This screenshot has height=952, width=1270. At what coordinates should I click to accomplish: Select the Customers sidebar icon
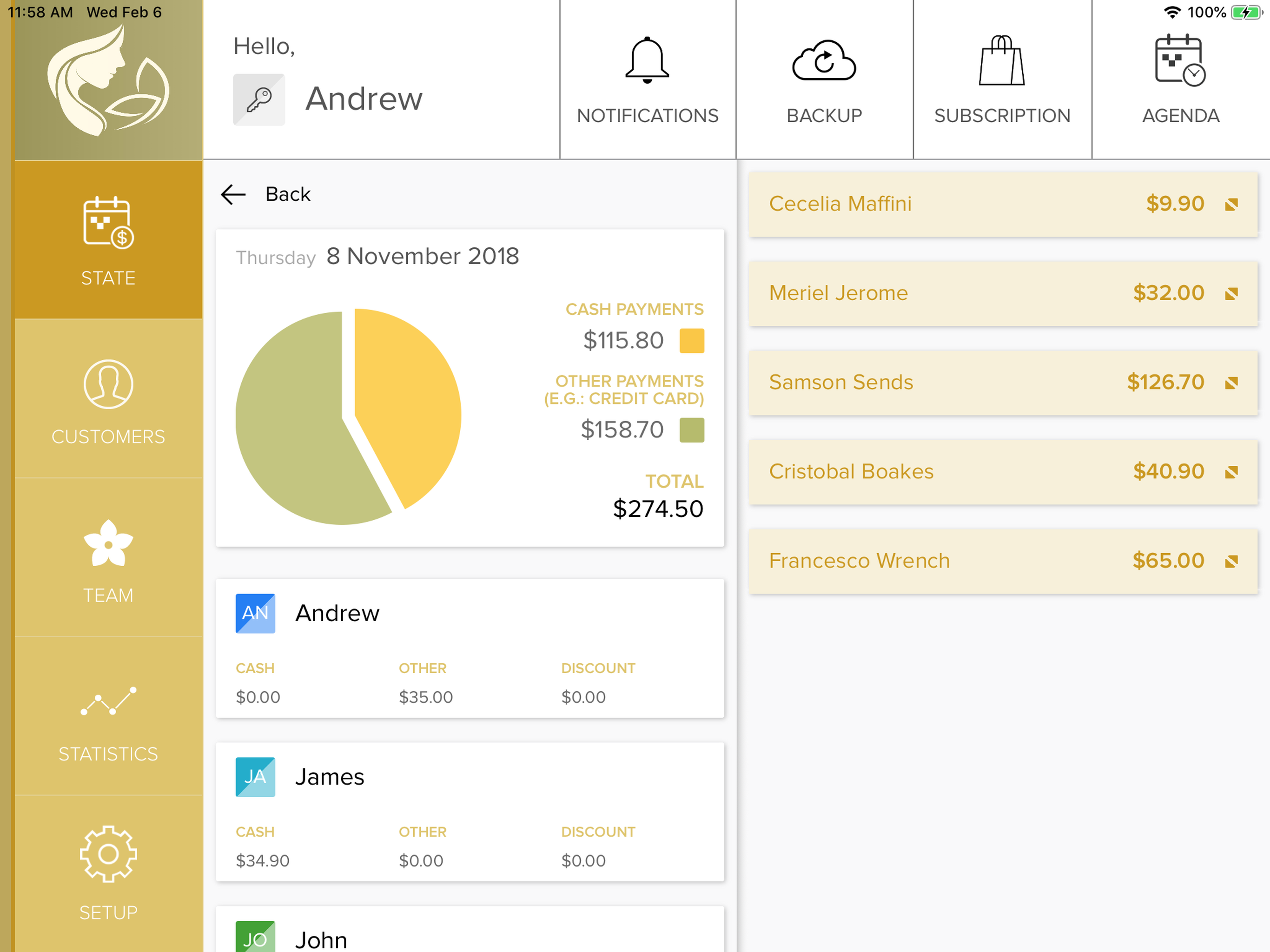(x=108, y=384)
